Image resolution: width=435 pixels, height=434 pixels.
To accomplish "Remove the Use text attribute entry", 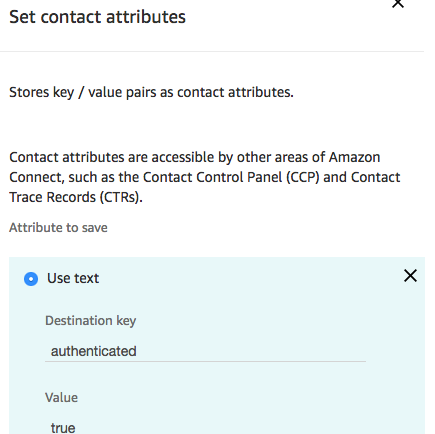I will click(410, 276).
